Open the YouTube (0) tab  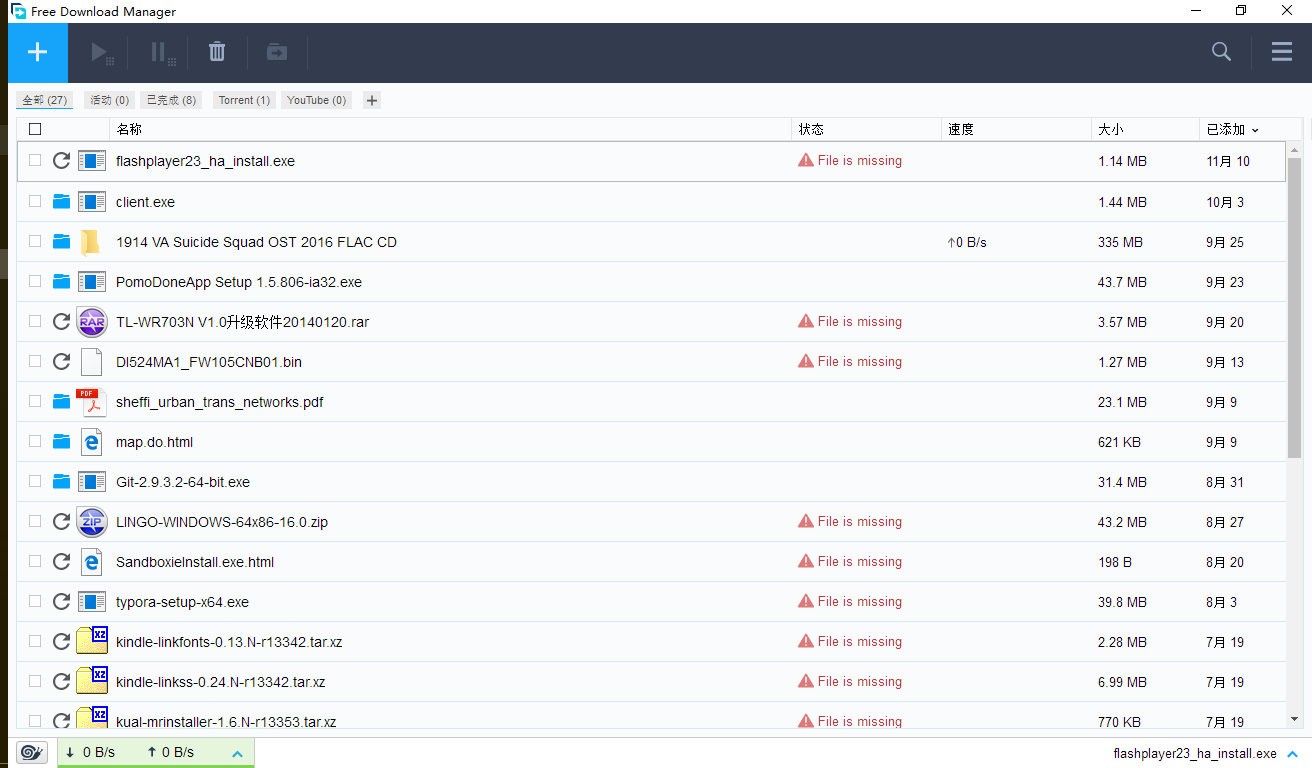(317, 100)
